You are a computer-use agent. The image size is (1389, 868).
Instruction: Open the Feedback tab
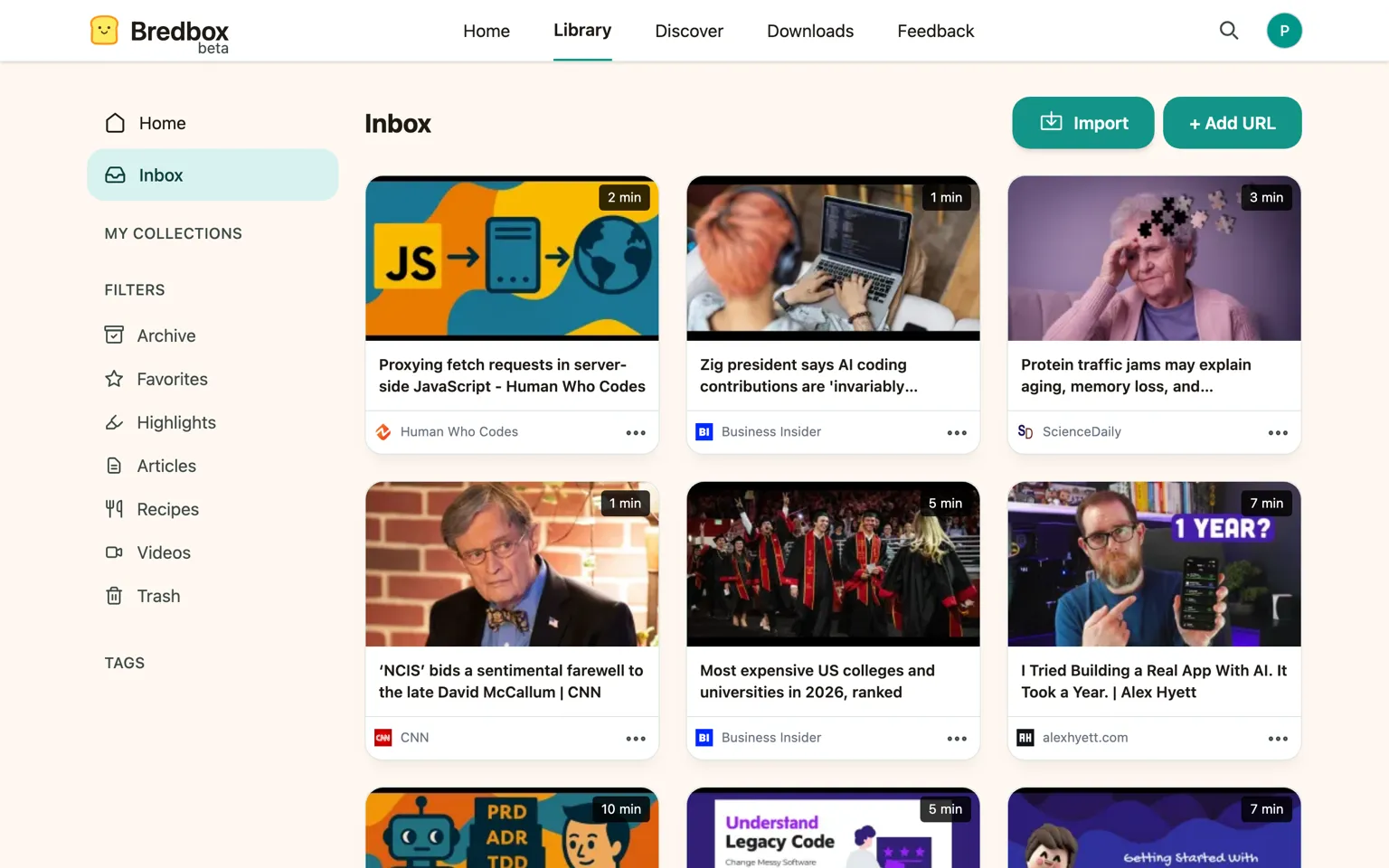(x=935, y=31)
